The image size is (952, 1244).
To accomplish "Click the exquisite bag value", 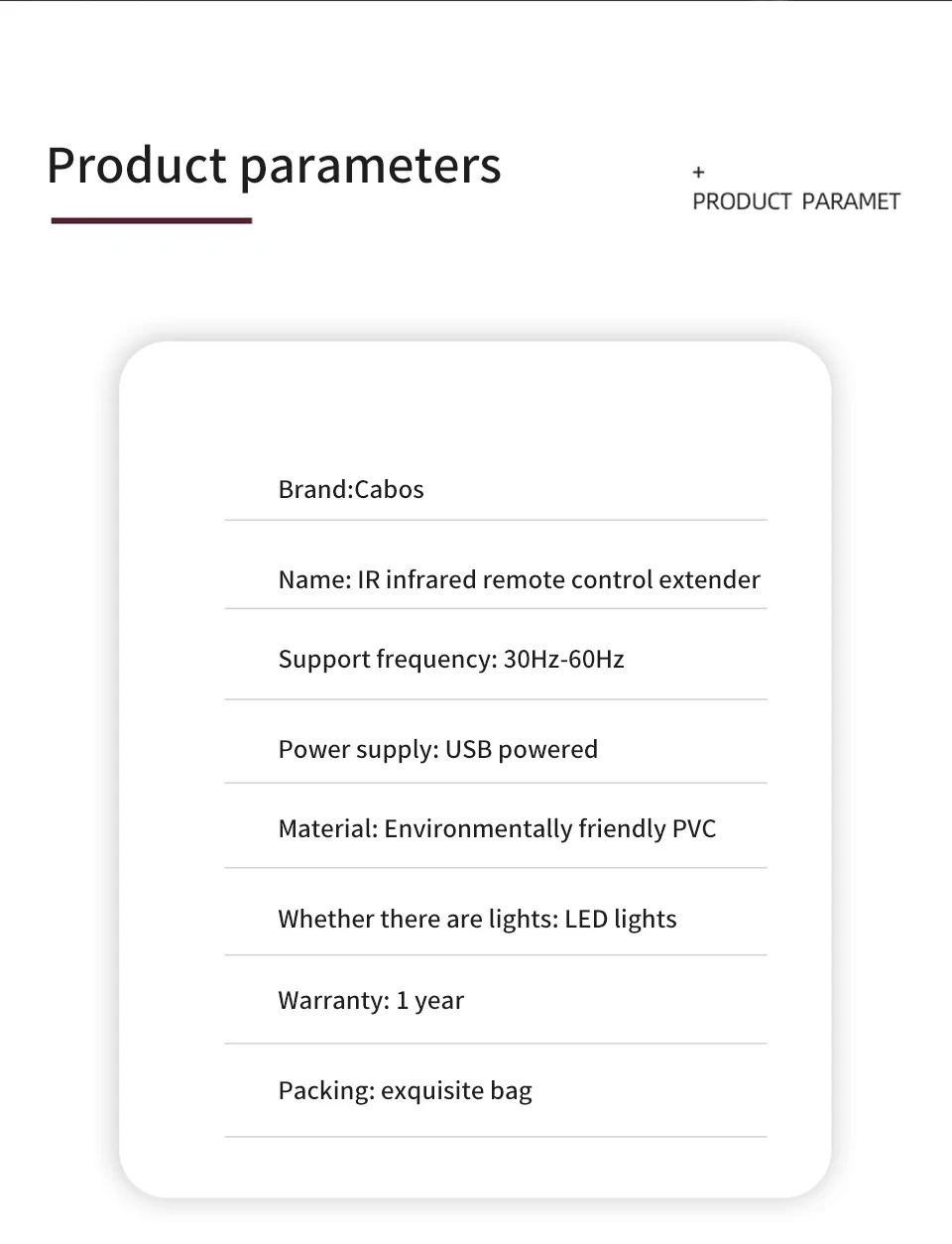I will (456, 1091).
